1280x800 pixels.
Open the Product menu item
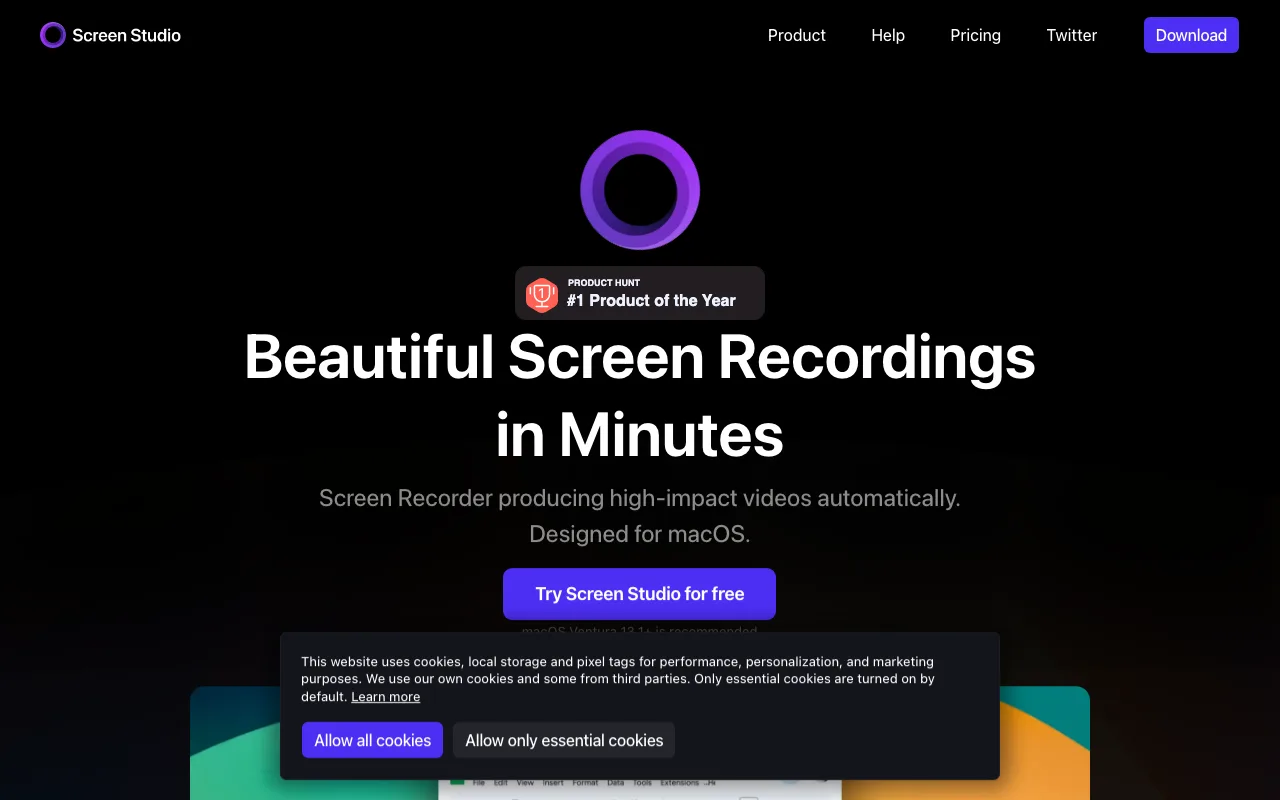coord(796,35)
